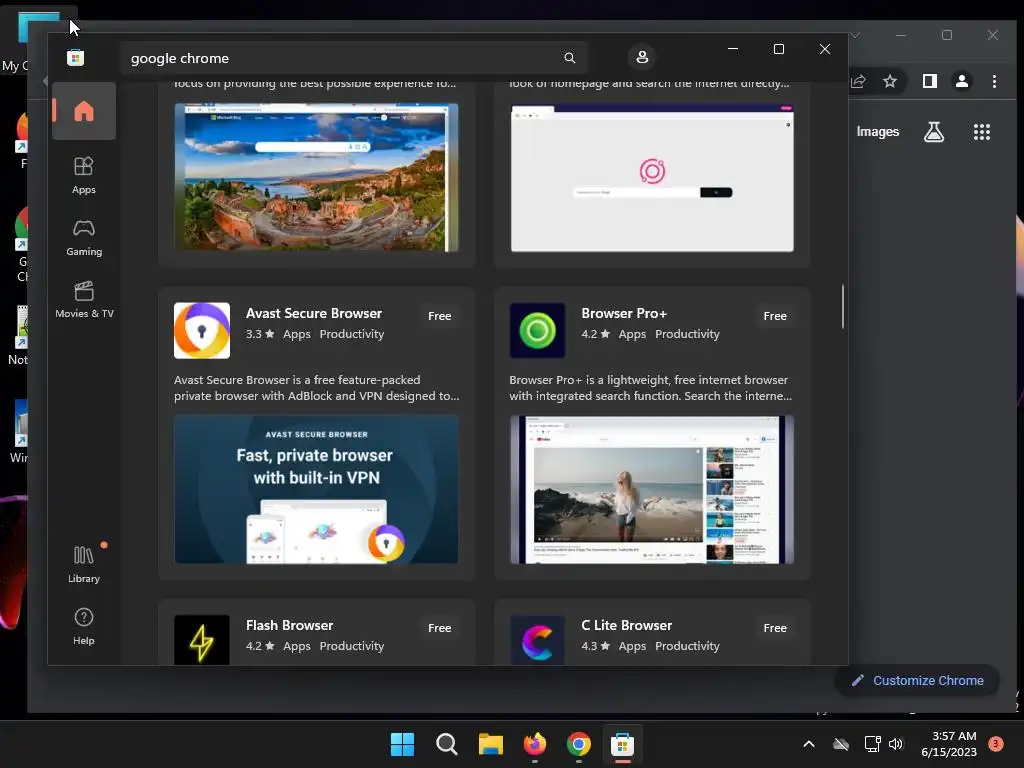
Task: Click the network icon in system tray
Action: pos(872,744)
